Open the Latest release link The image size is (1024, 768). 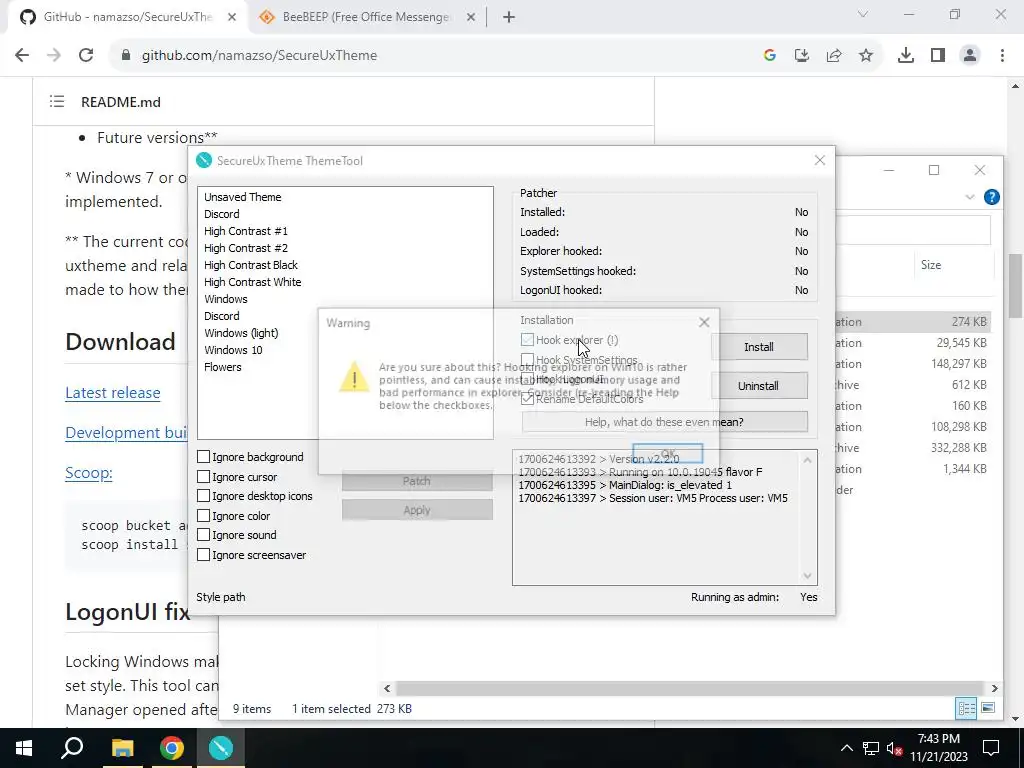click(x=113, y=392)
